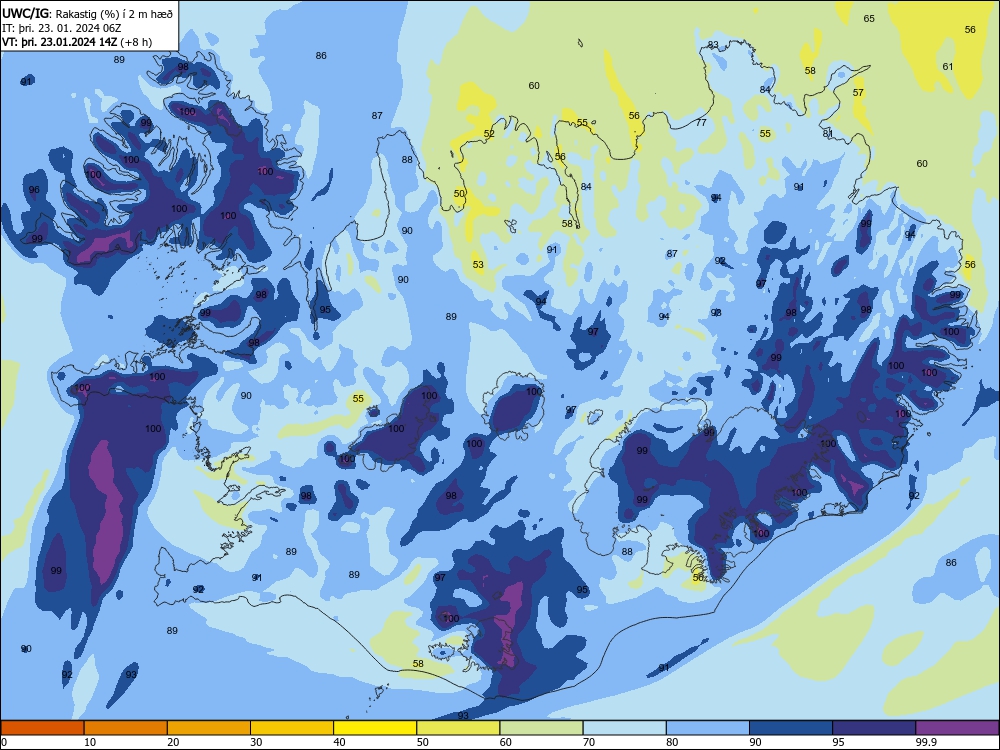Pick the pale green 60–70 legend swatch

[x=541, y=728]
